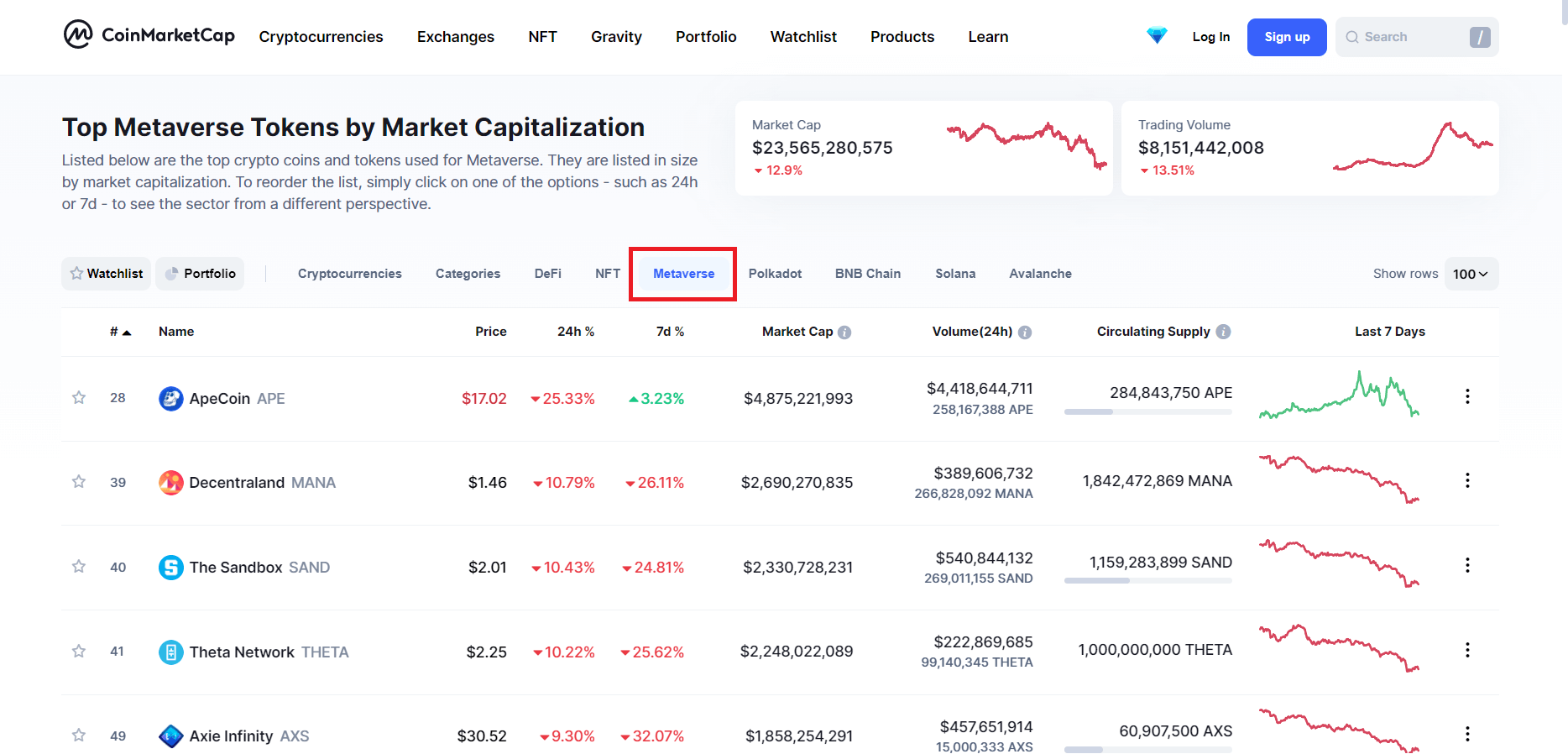Image resolution: width=1568 pixels, height=754 pixels.
Task: Click the Axie Infinity coin logo
Action: (171, 736)
